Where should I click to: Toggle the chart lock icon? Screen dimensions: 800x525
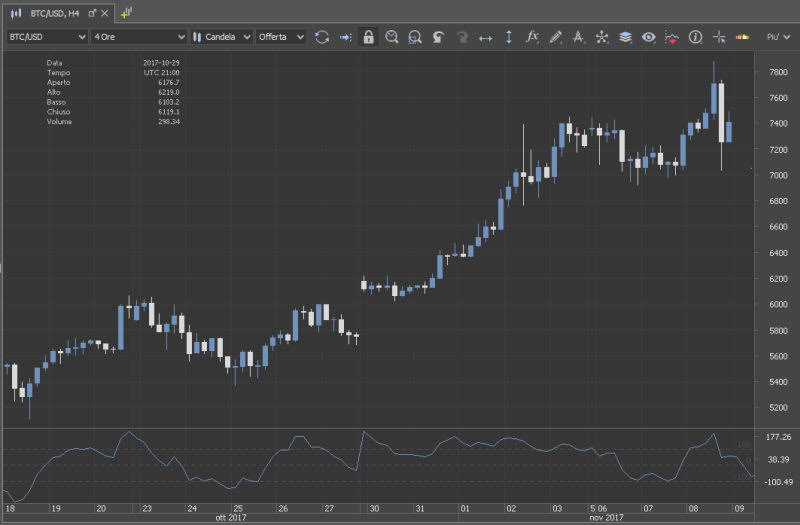368,37
